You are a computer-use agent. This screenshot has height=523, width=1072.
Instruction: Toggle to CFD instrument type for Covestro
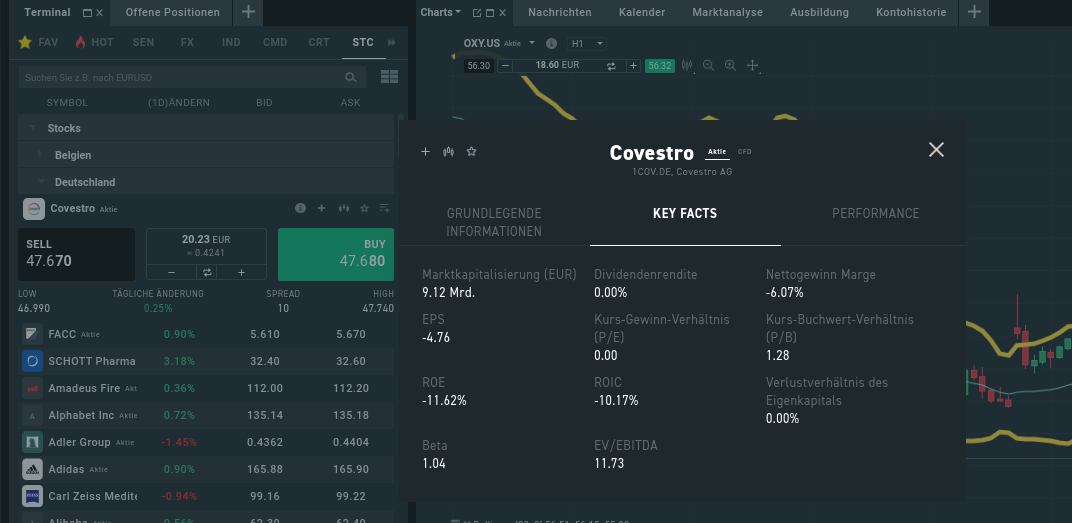(745, 152)
